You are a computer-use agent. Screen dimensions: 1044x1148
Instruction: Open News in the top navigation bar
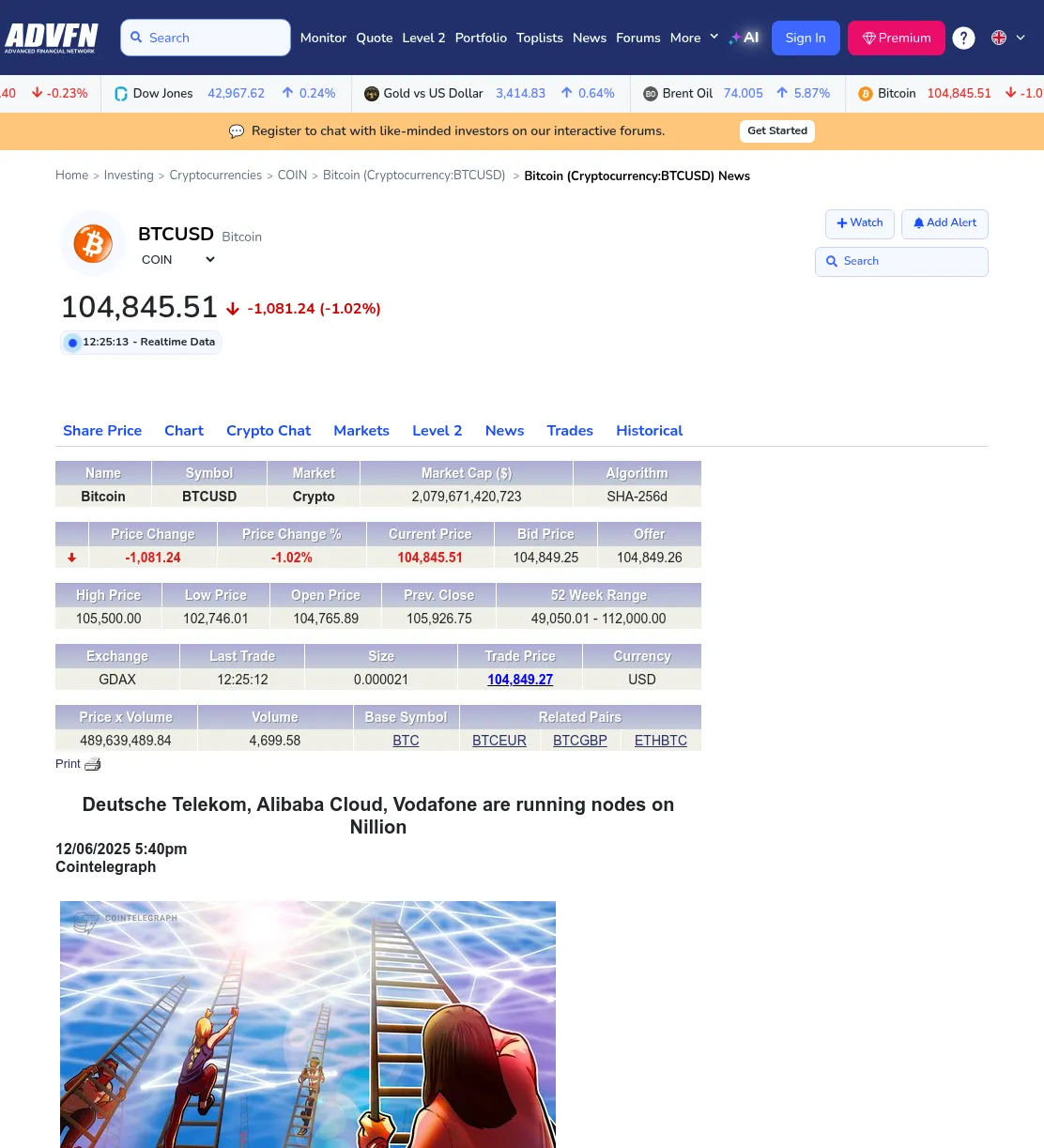[x=590, y=38]
